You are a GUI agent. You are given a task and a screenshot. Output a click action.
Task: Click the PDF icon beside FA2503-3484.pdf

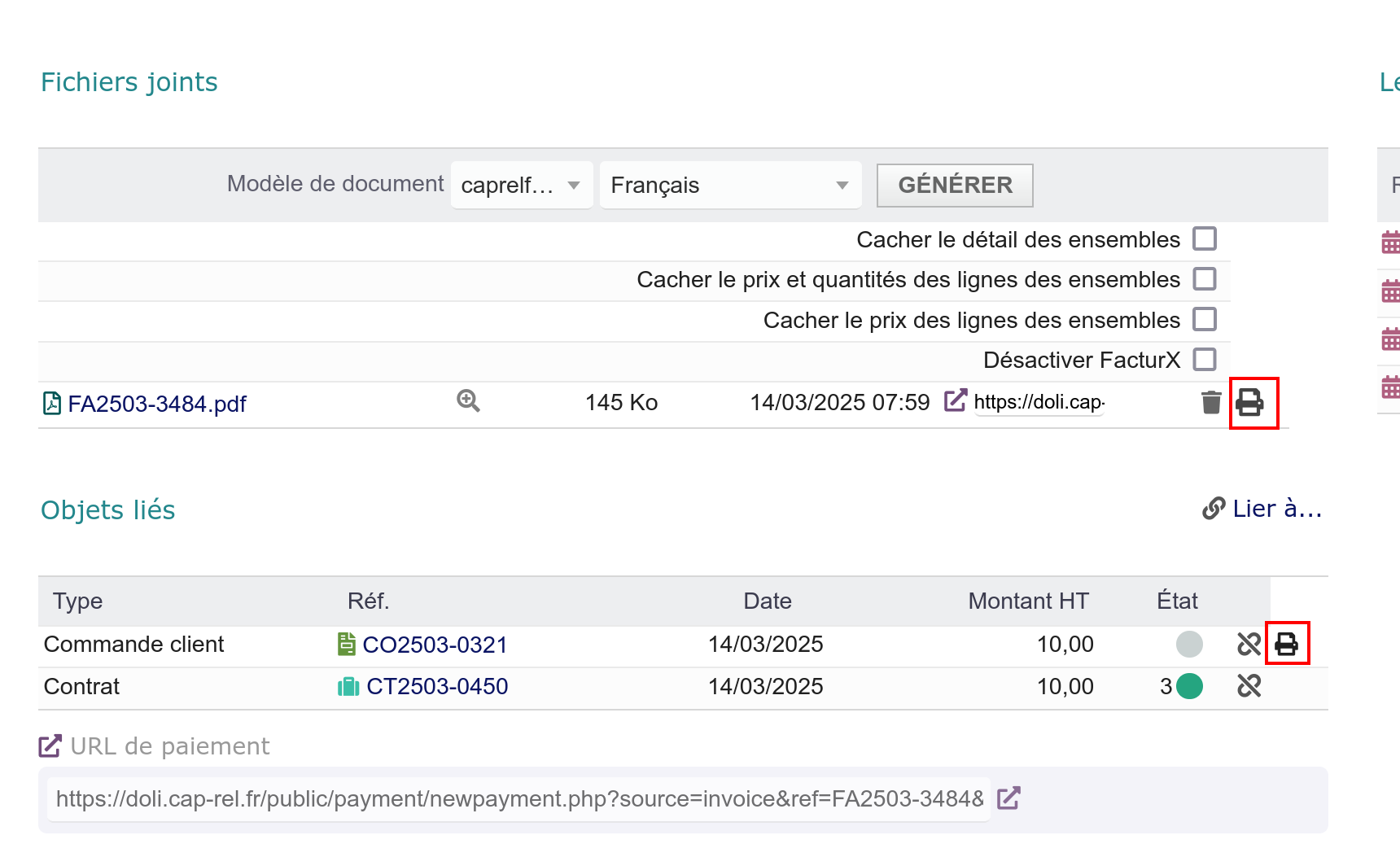coord(51,403)
